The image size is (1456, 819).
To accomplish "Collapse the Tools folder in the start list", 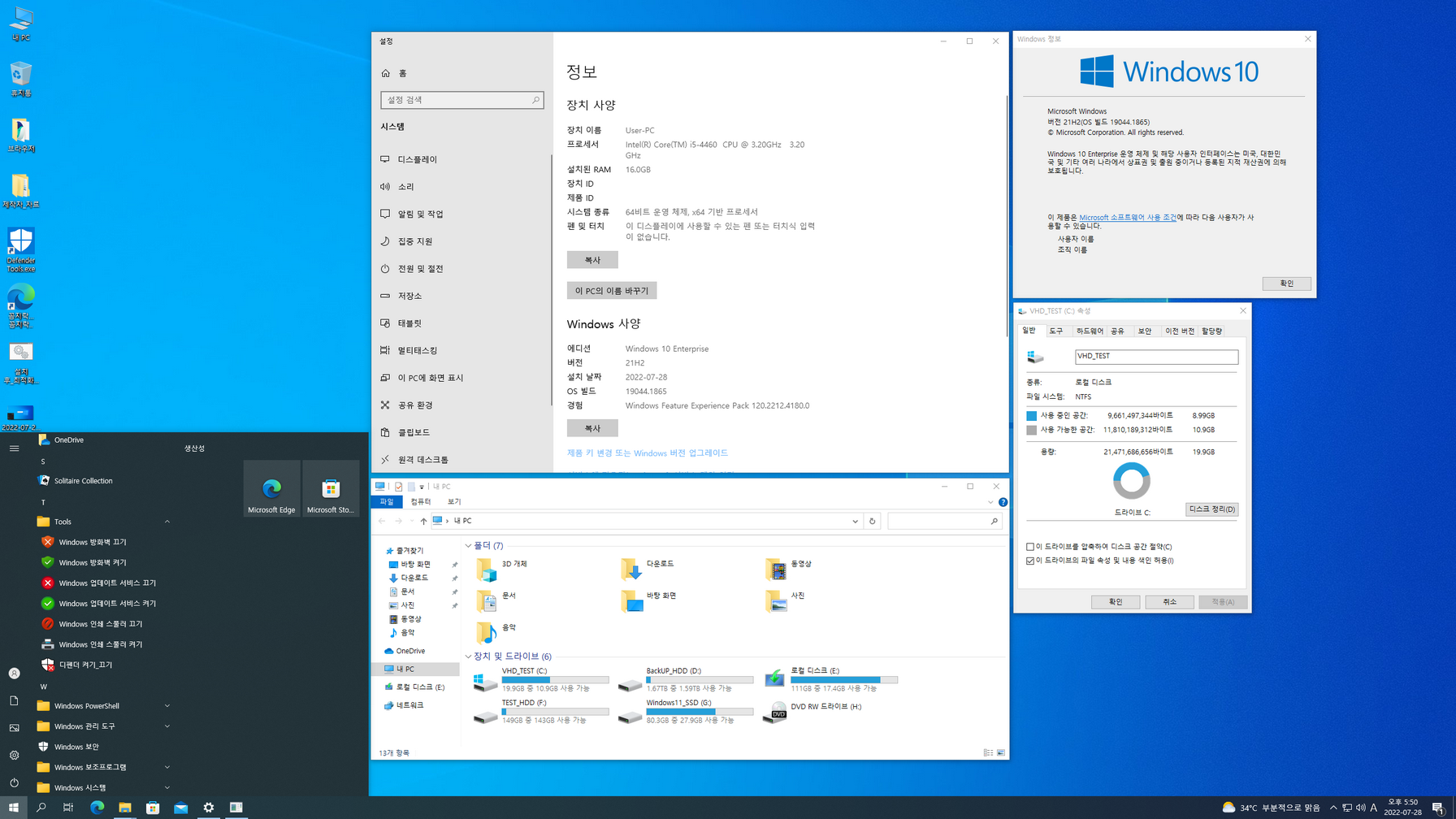I will tap(167, 522).
